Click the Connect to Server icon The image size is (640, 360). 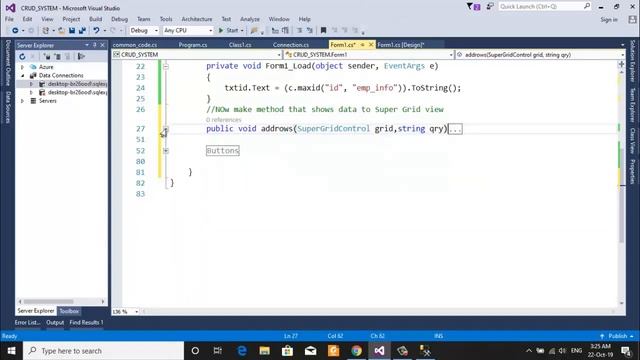click(x=58, y=56)
